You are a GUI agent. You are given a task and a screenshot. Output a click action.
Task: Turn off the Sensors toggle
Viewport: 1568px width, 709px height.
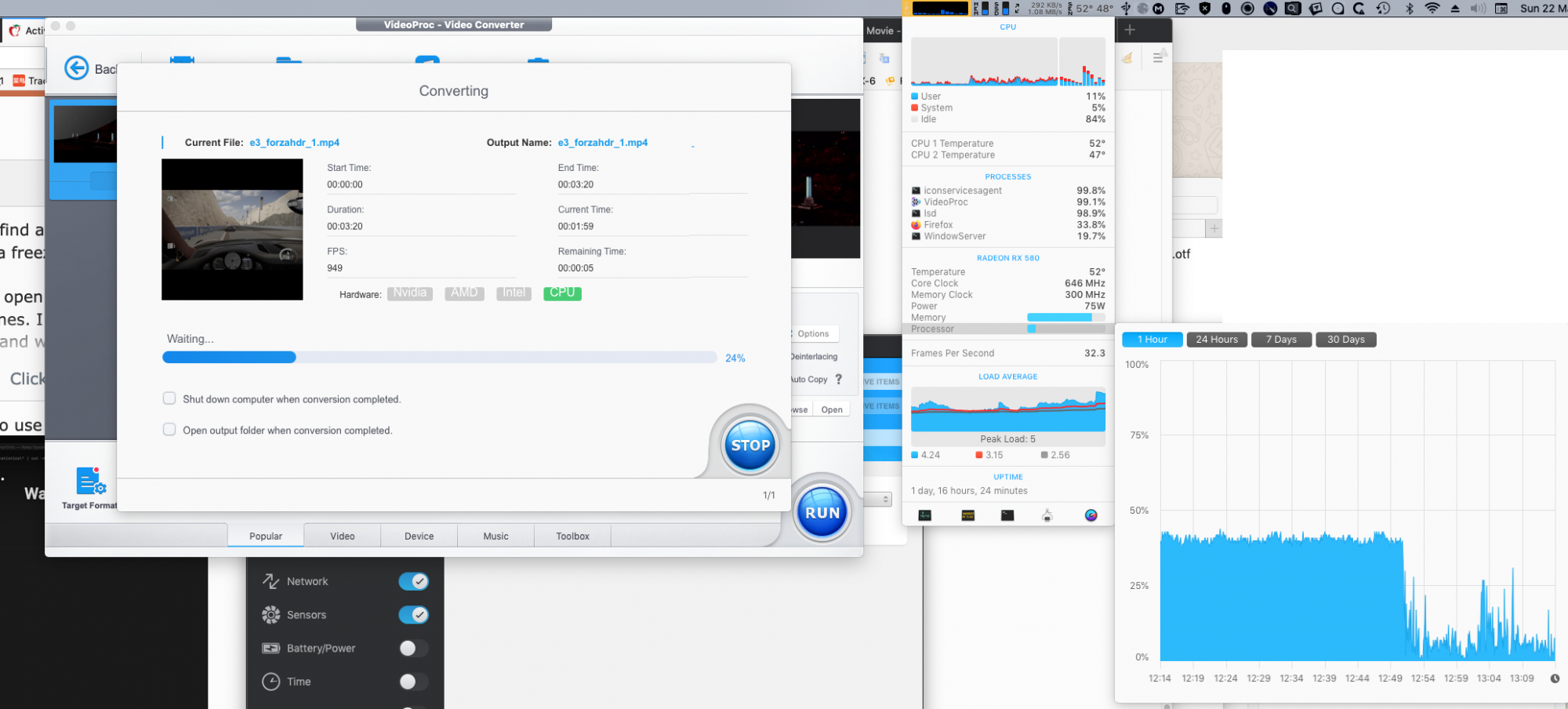click(414, 615)
